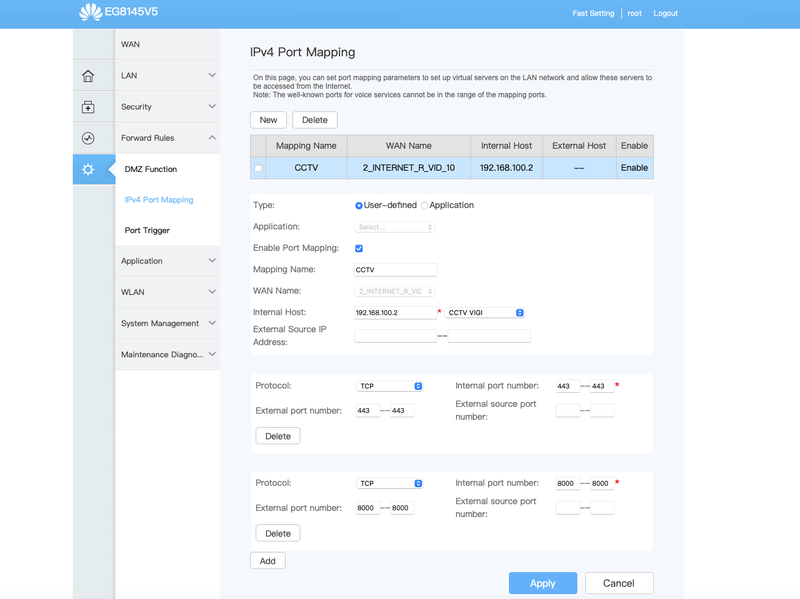800x599 pixels.
Task: Open the Port Trigger page
Action: click(147, 230)
